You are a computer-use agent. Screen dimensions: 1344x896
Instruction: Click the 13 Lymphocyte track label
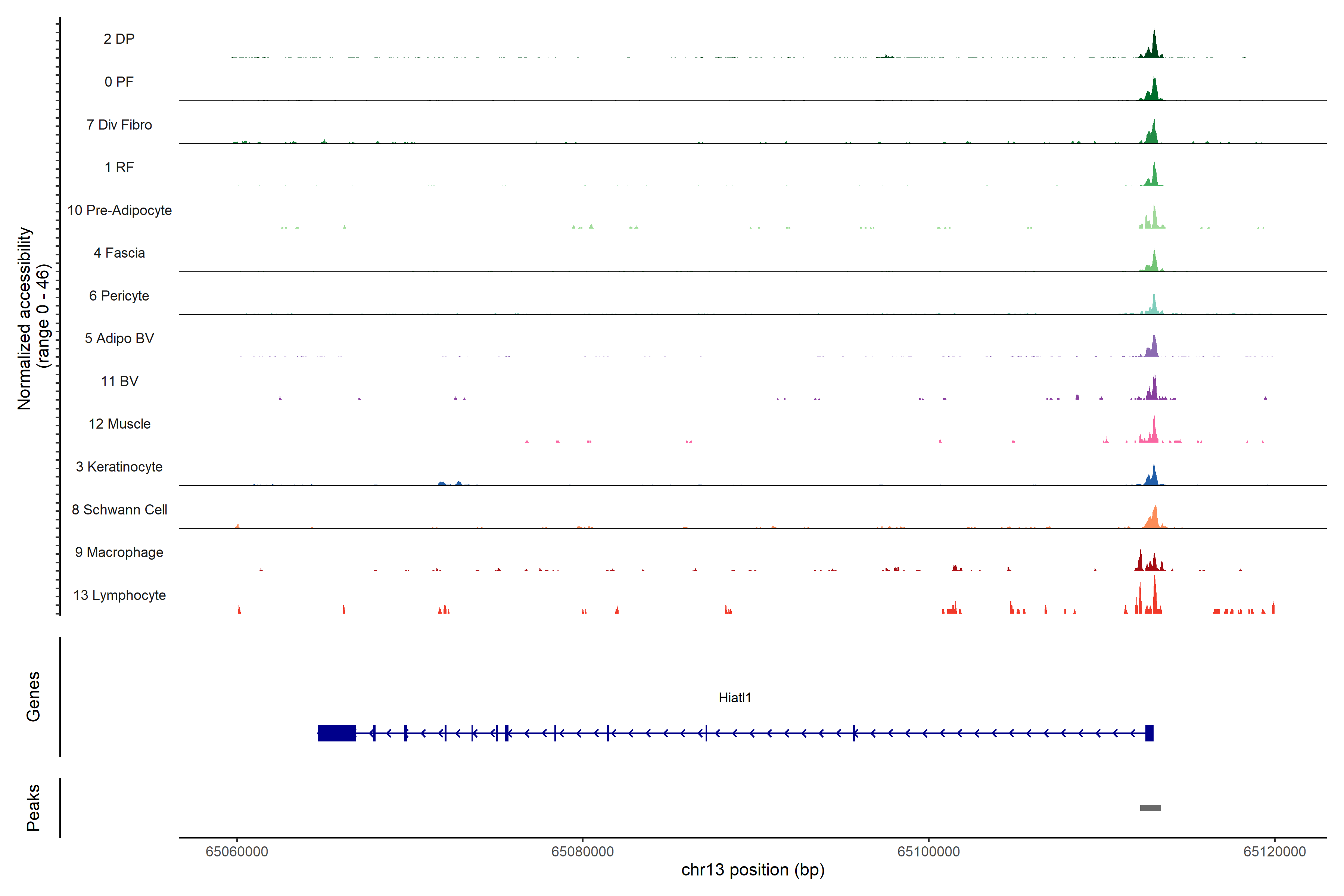(119, 595)
